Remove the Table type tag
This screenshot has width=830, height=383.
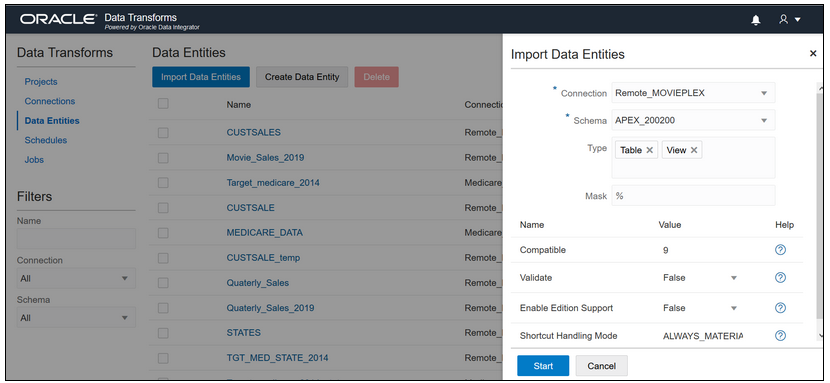coord(649,150)
